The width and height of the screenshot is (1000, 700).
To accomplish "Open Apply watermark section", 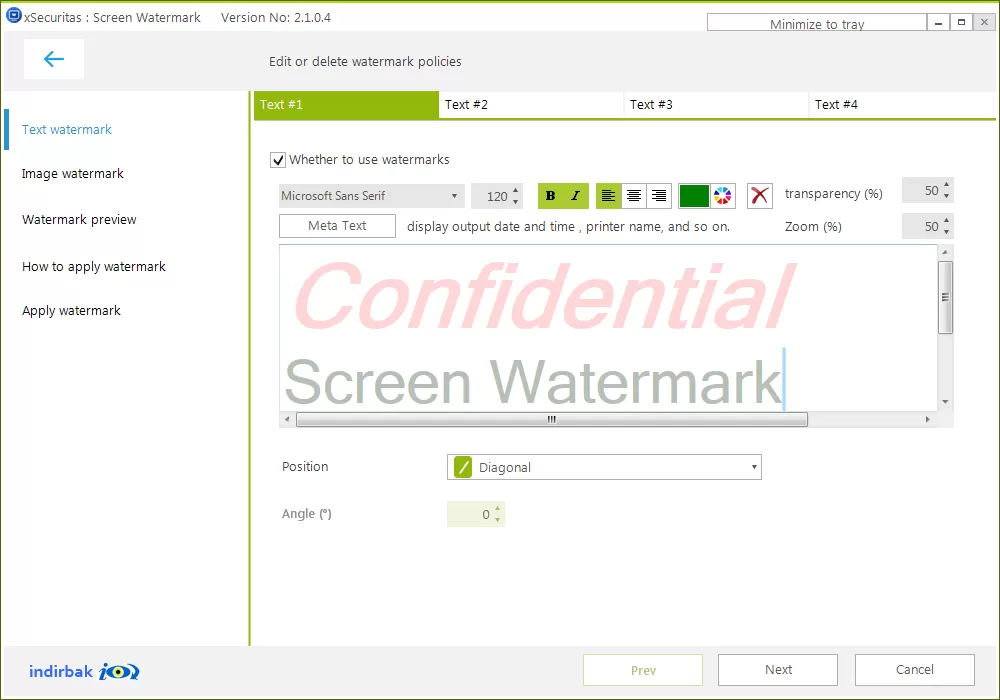I will click(71, 311).
